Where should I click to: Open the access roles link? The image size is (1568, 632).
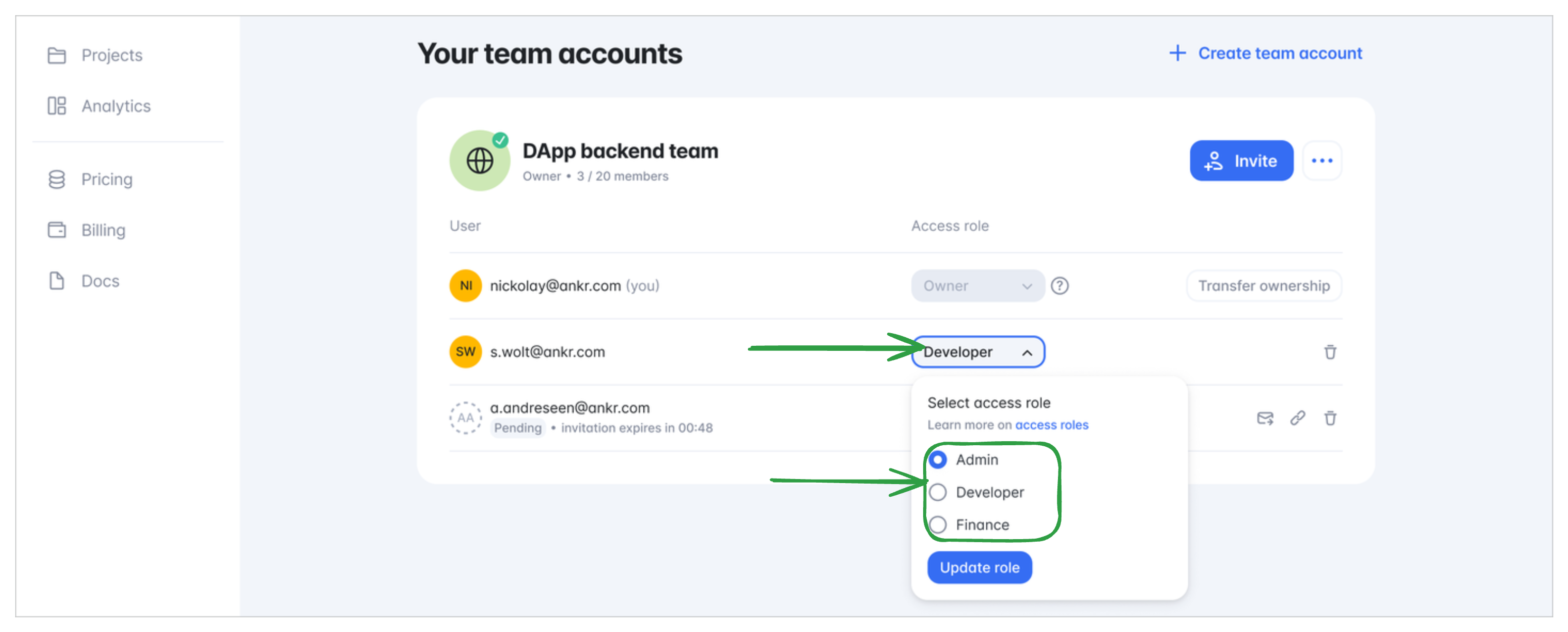[1052, 425]
